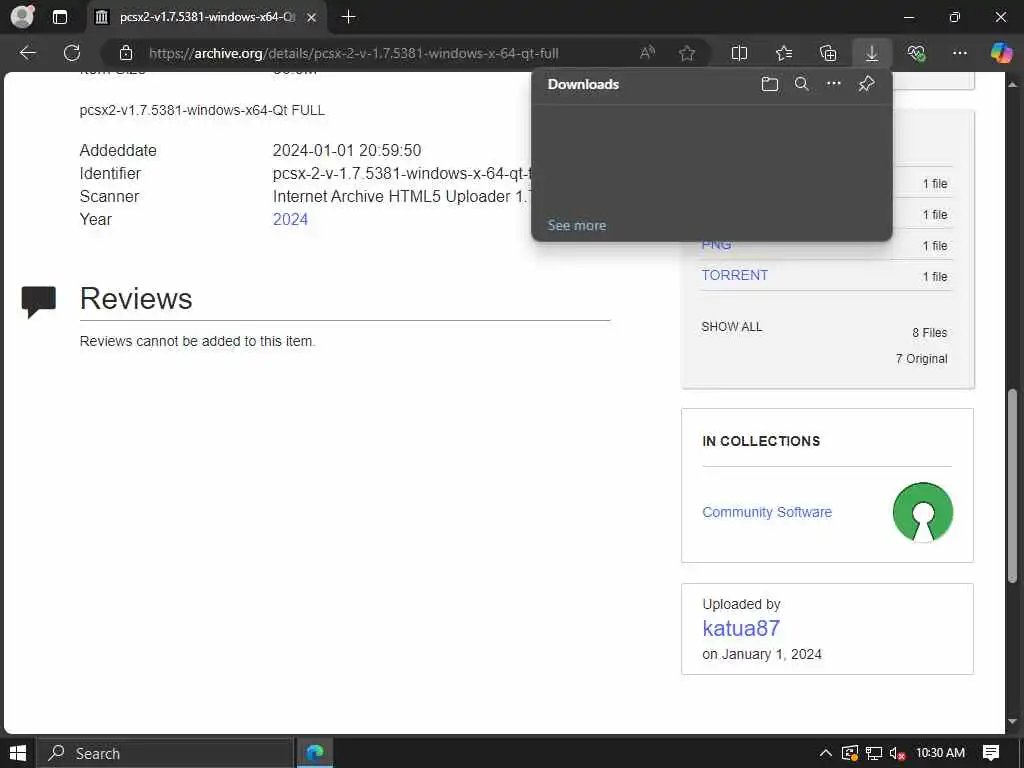Image resolution: width=1024 pixels, height=768 pixels.
Task: Click the 'Addeddate' label text
Action: [118, 150]
